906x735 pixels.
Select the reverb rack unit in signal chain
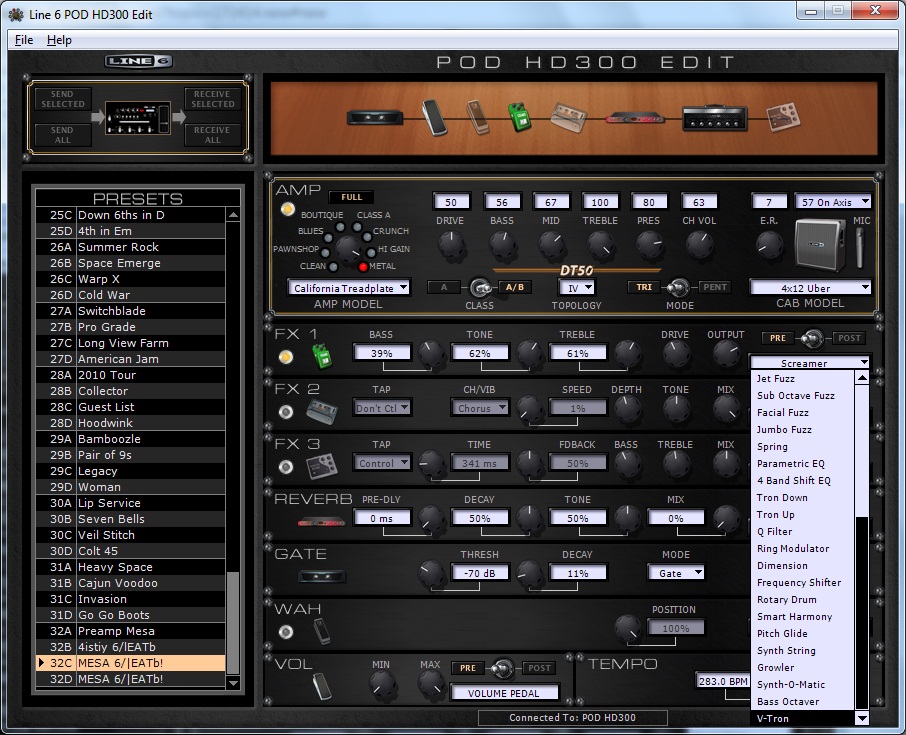click(x=635, y=118)
